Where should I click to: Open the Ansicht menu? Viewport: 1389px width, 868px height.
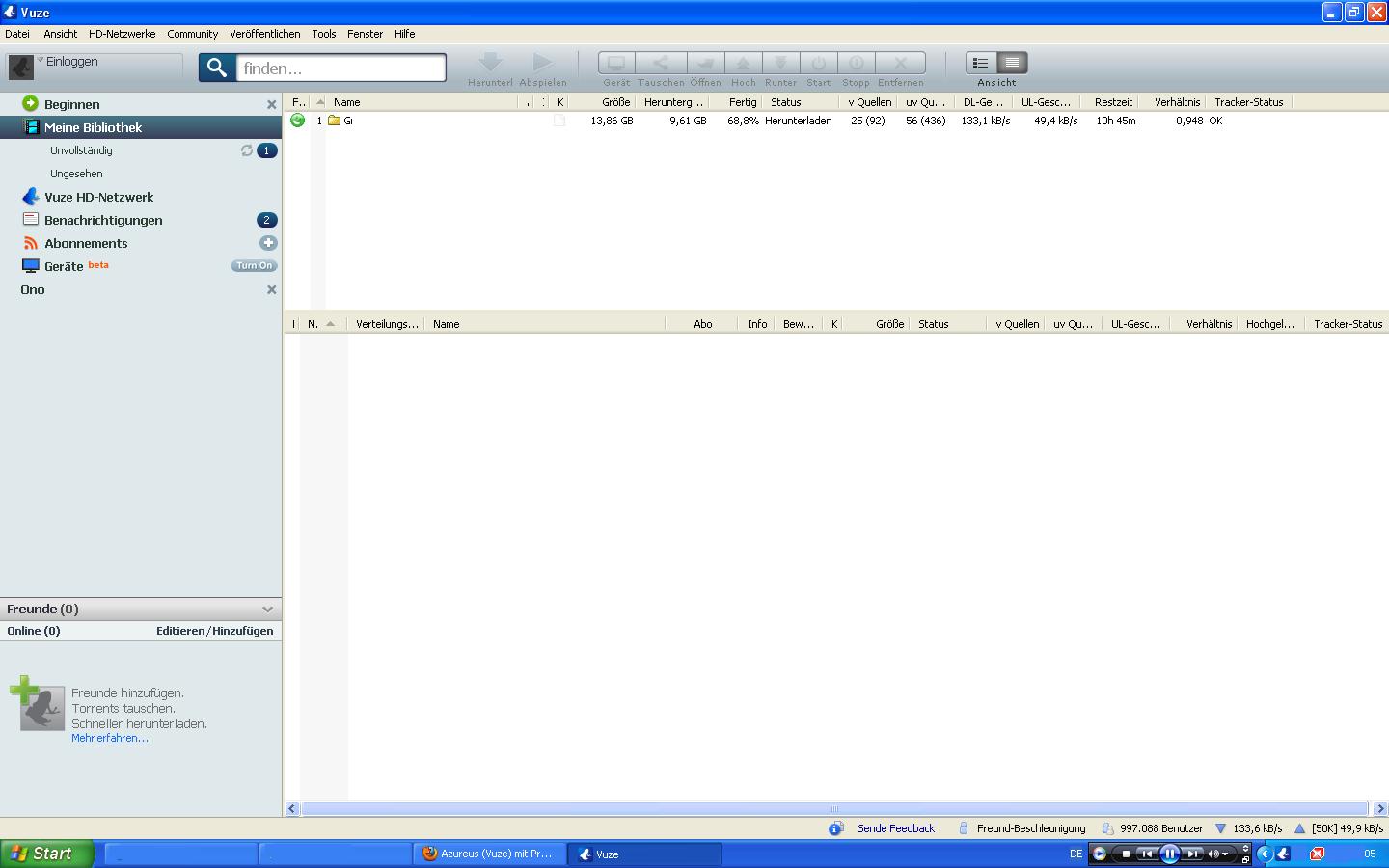61,34
